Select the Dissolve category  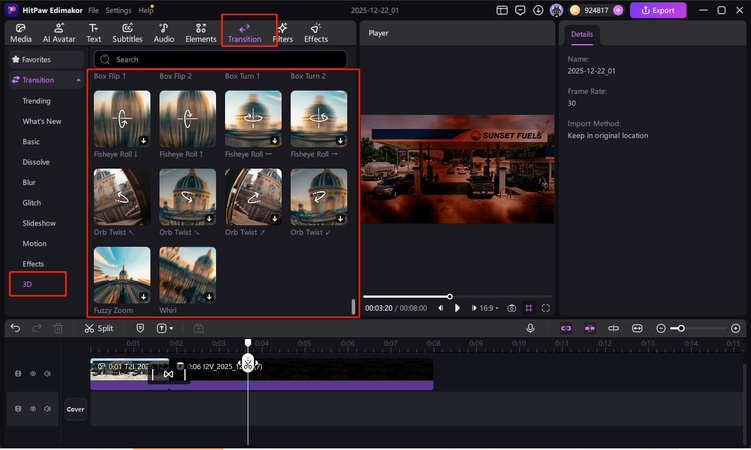36,162
